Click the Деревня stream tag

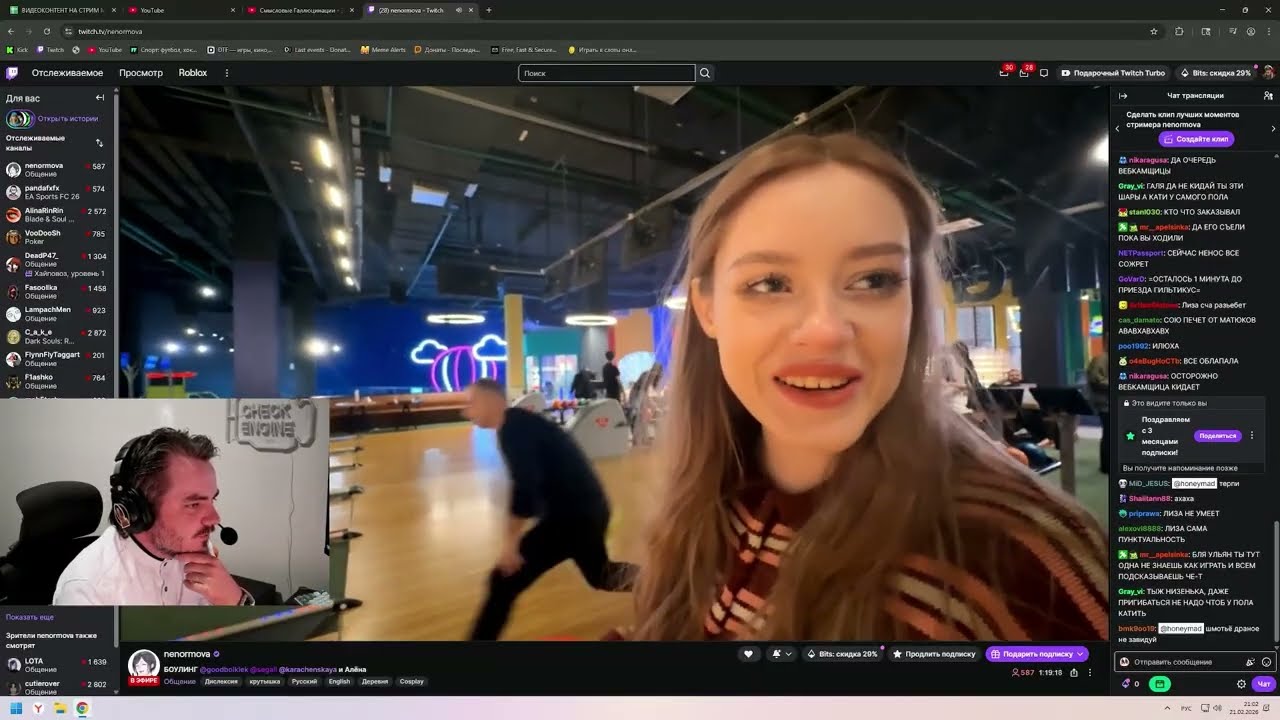375,682
